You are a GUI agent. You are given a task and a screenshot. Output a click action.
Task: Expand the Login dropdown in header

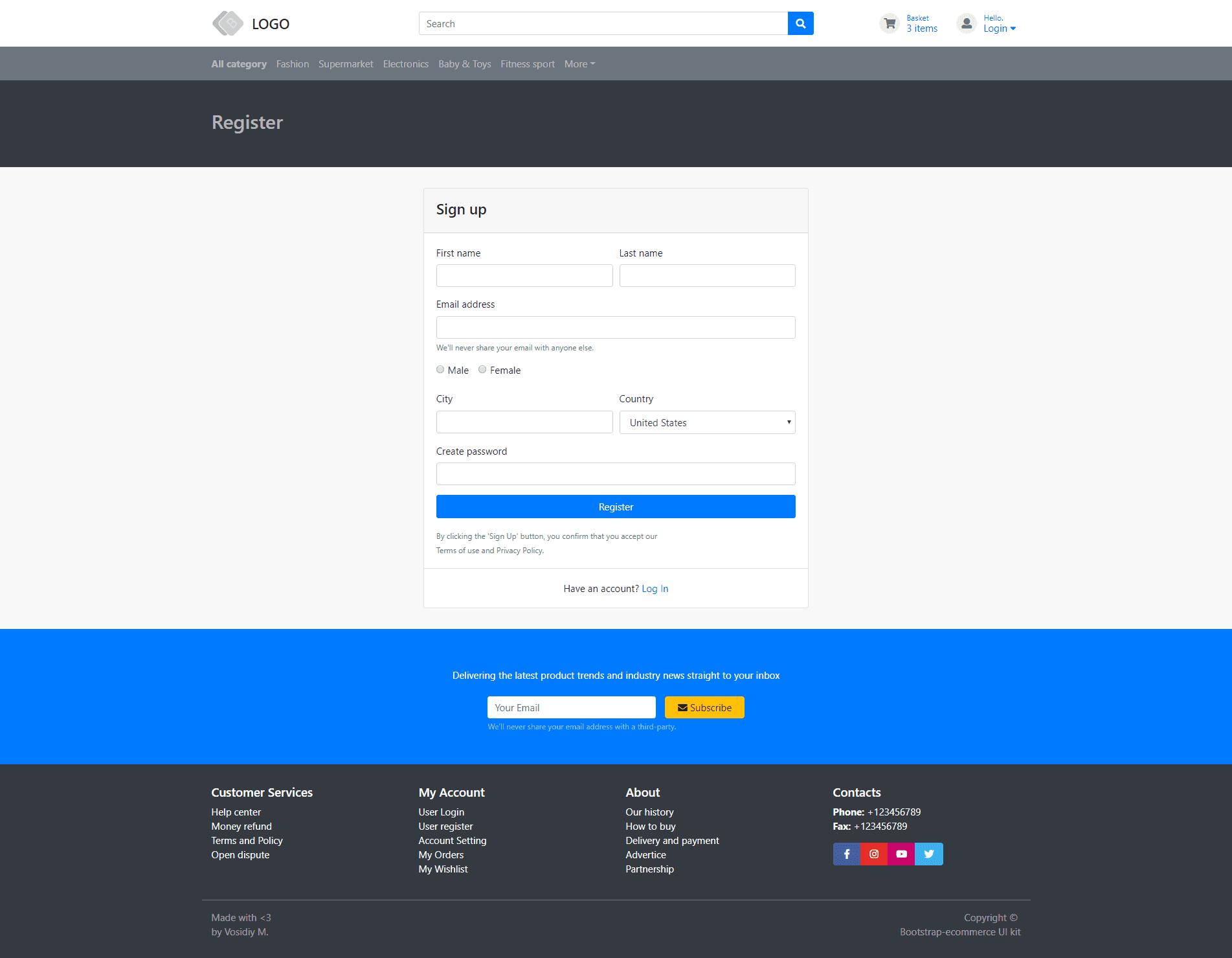click(998, 29)
